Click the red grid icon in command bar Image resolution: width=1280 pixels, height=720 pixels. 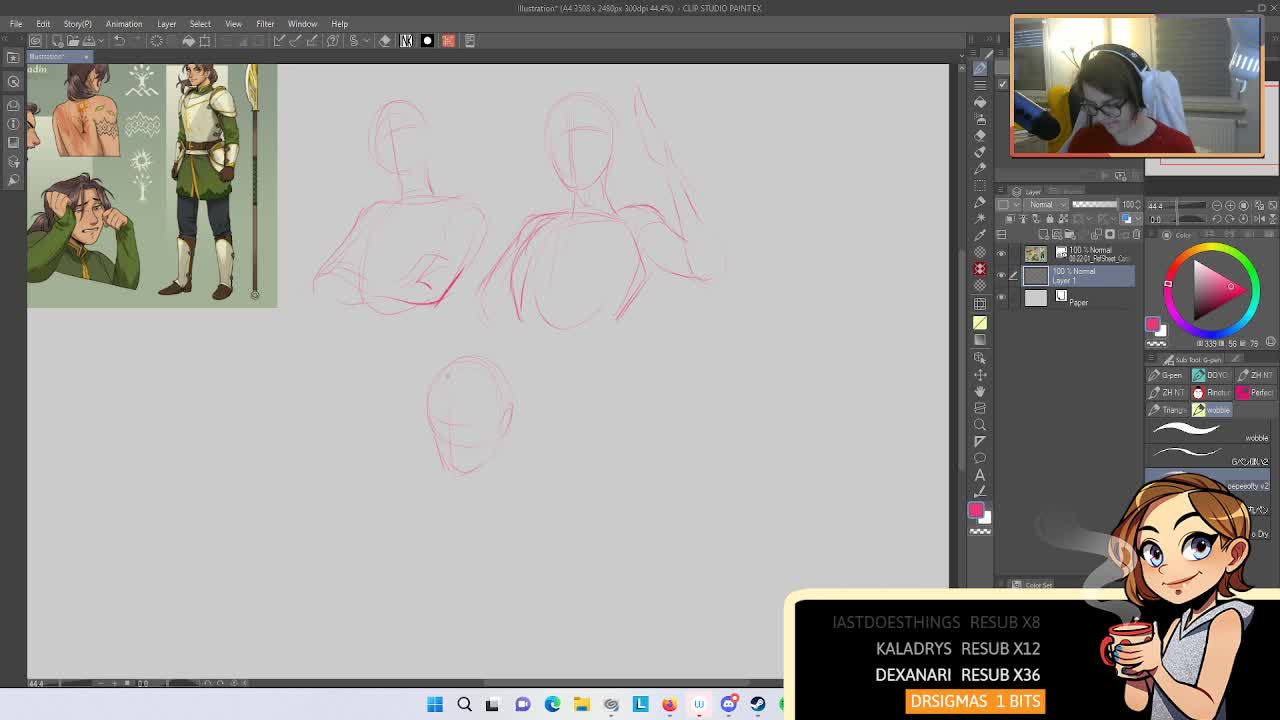point(448,41)
